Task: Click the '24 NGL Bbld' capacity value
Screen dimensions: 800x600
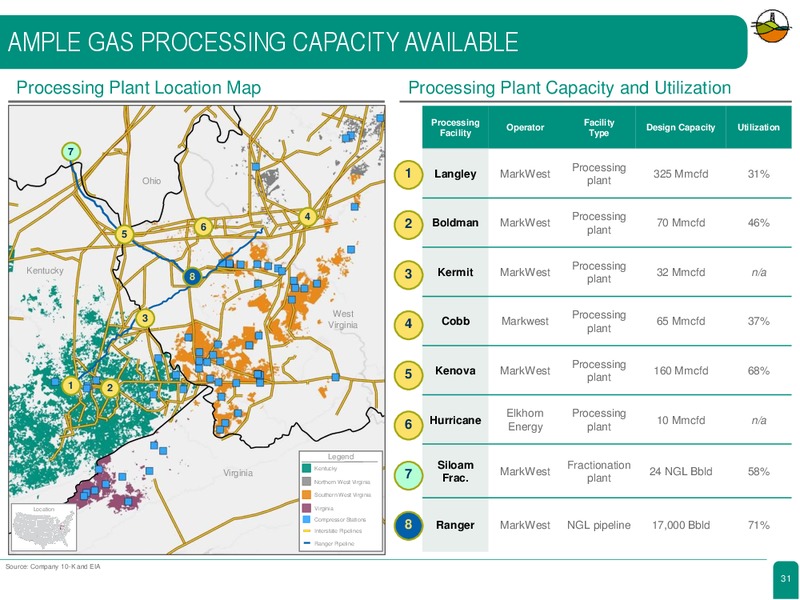Action: [681, 471]
